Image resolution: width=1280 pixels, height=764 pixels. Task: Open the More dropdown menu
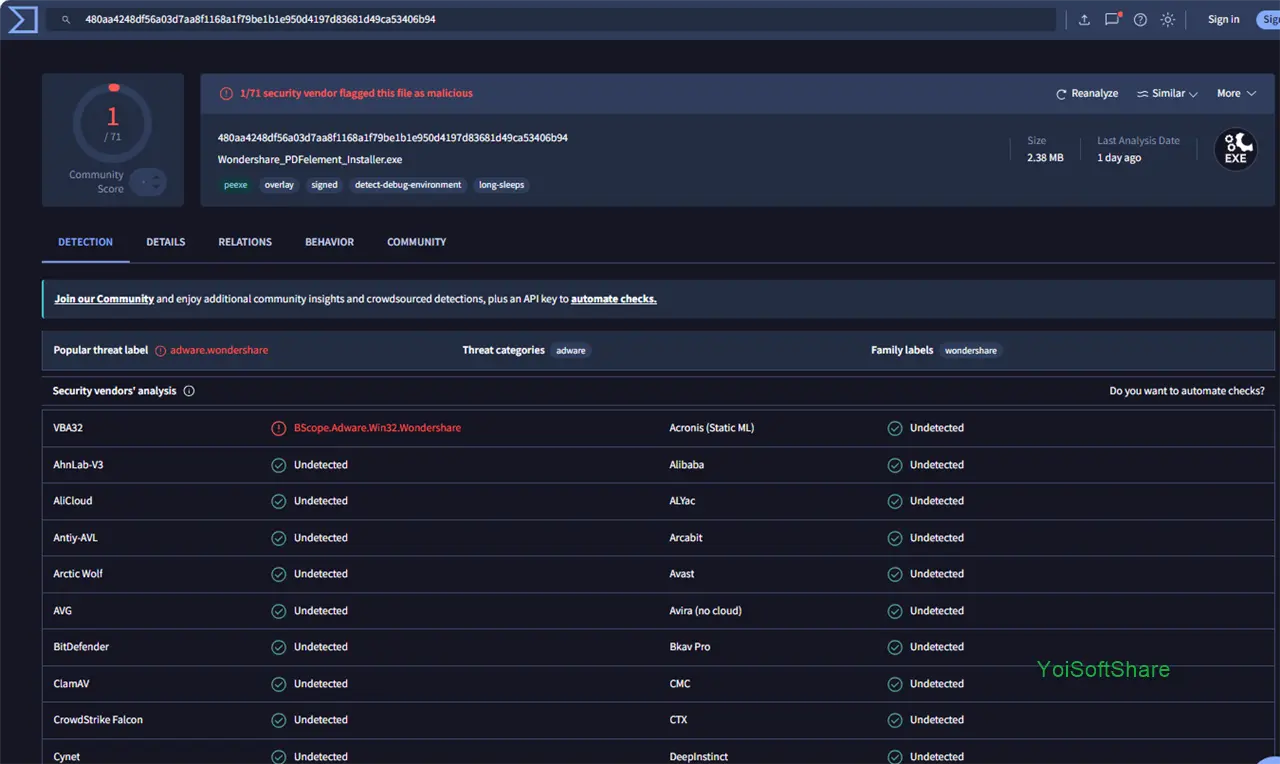point(1236,93)
